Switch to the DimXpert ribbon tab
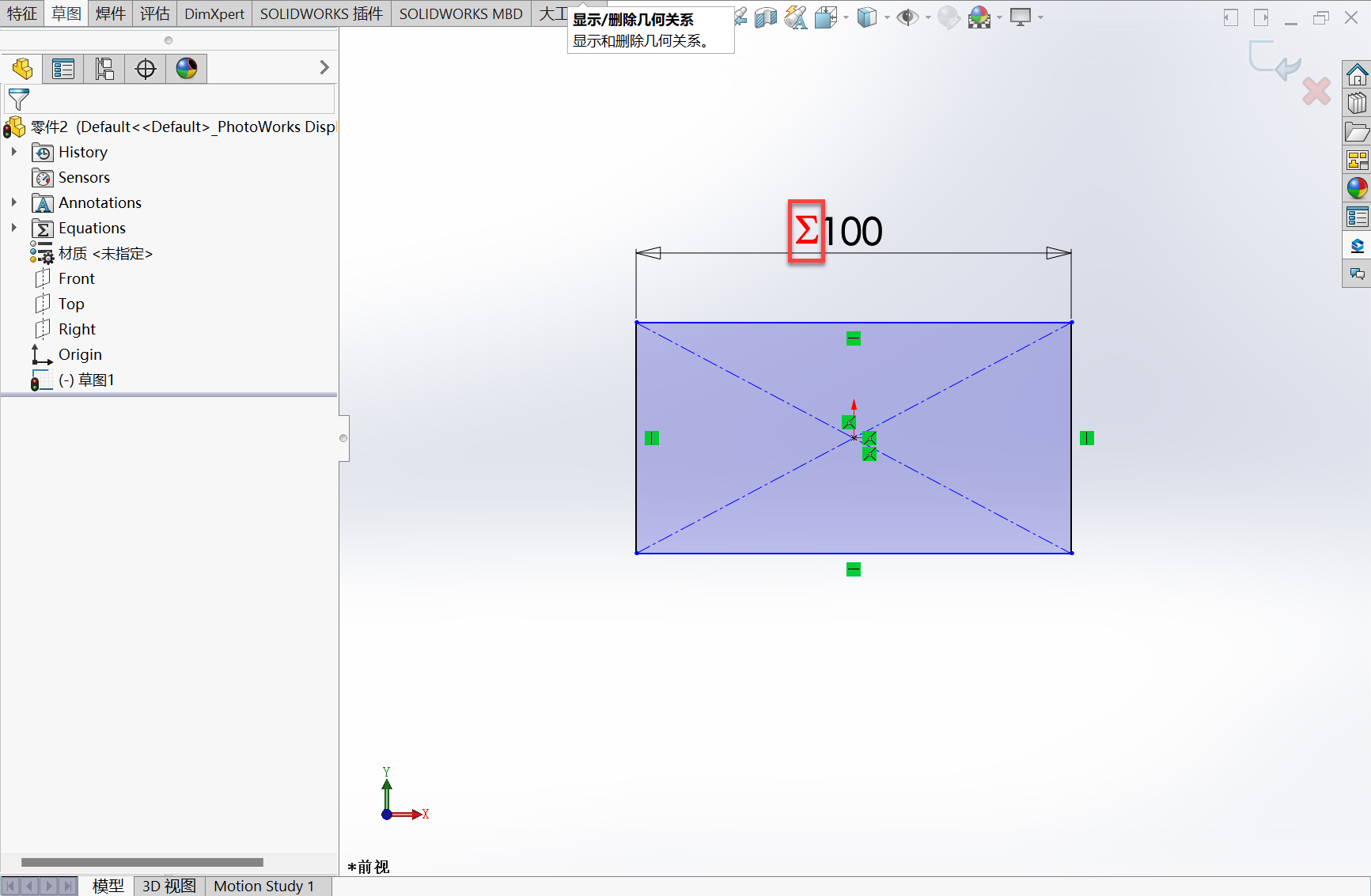Image resolution: width=1371 pixels, height=896 pixels. (214, 13)
